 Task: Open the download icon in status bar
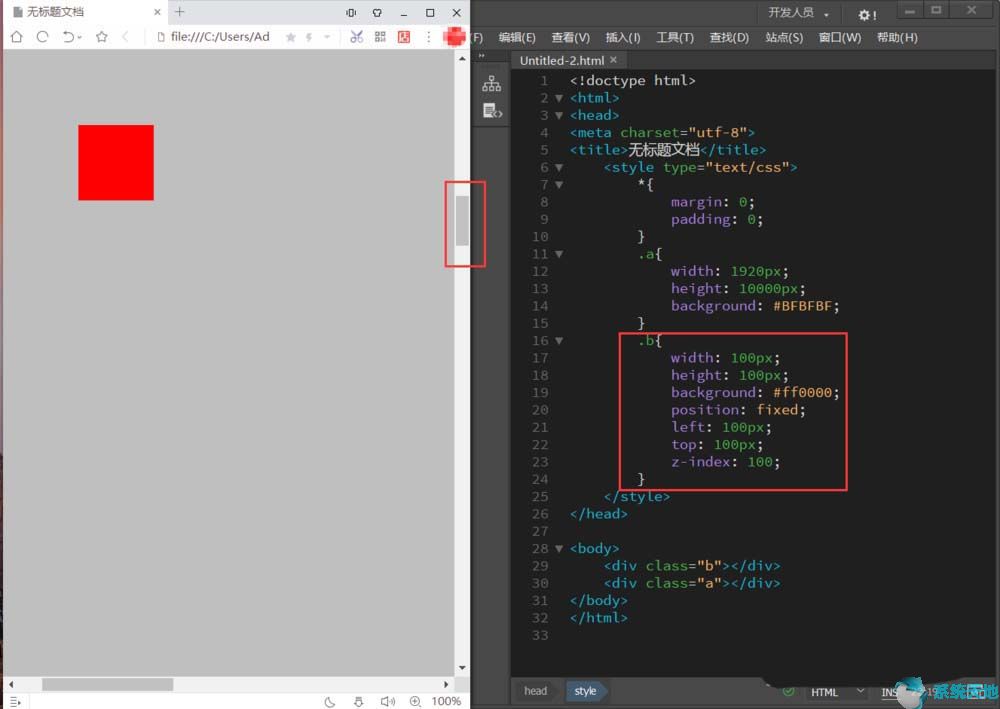tap(358, 702)
